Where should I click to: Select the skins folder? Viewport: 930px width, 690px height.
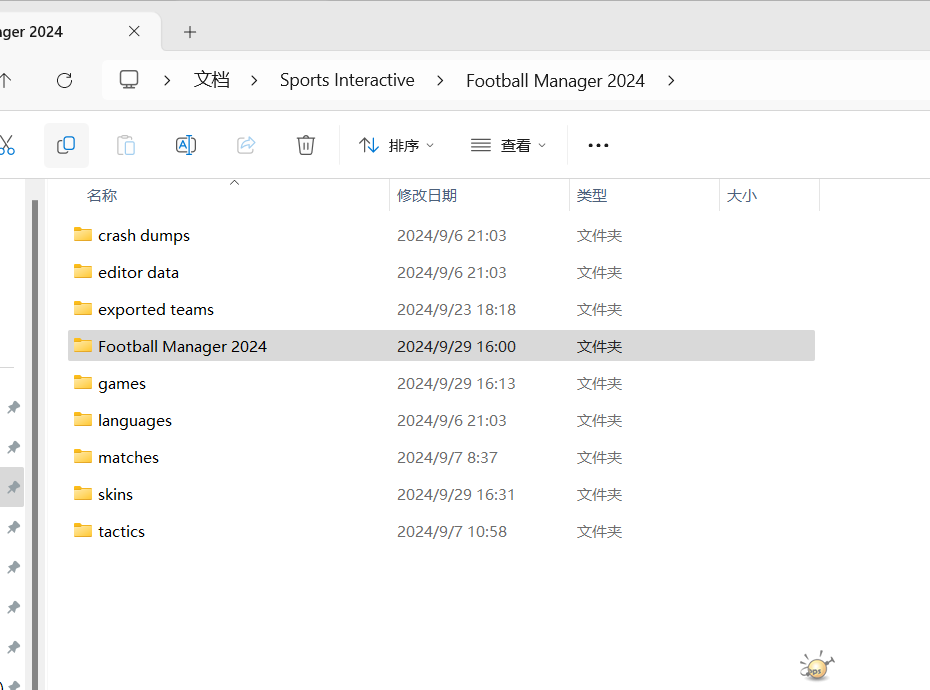click(x=115, y=494)
